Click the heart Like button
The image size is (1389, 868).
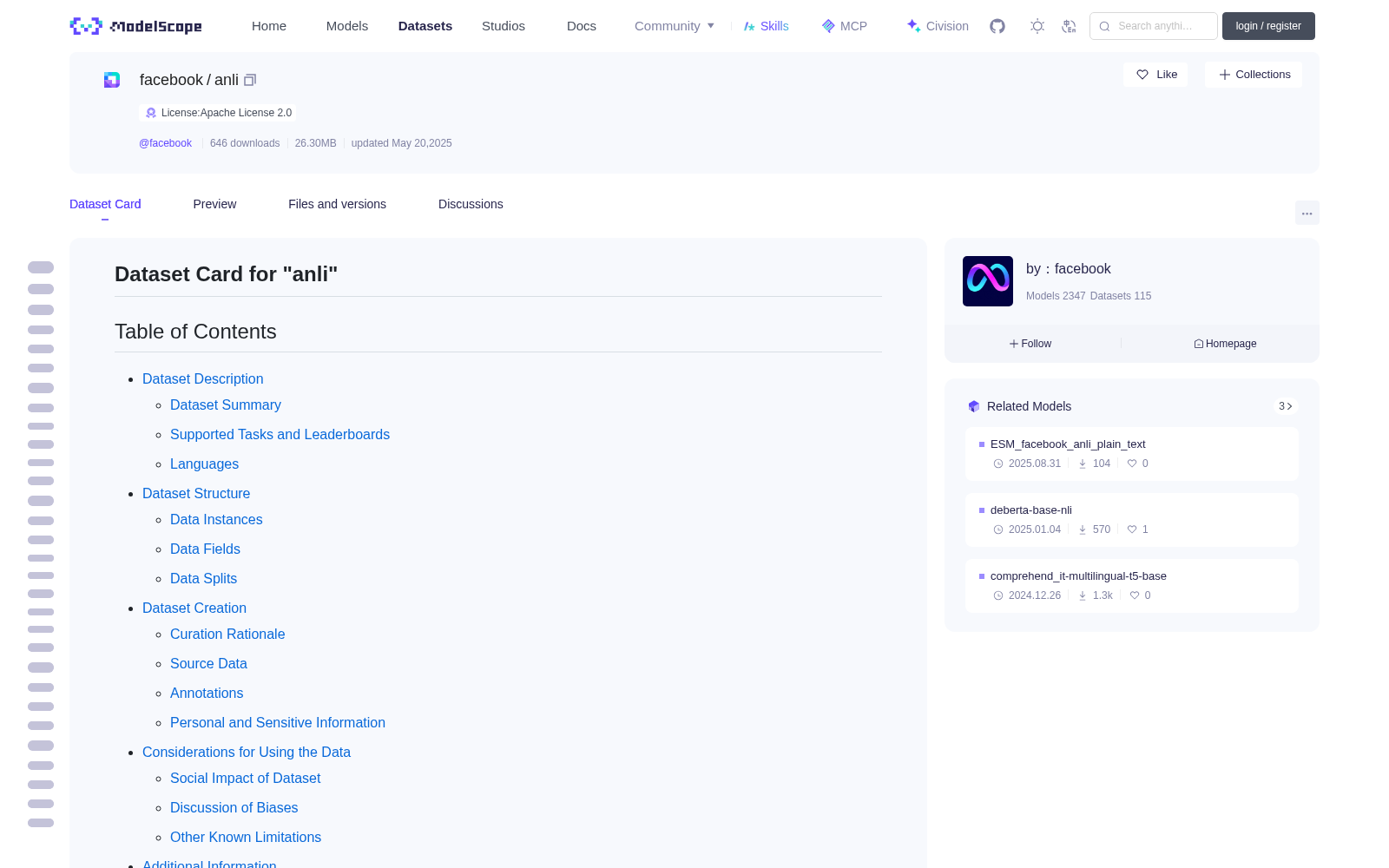(x=1156, y=75)
